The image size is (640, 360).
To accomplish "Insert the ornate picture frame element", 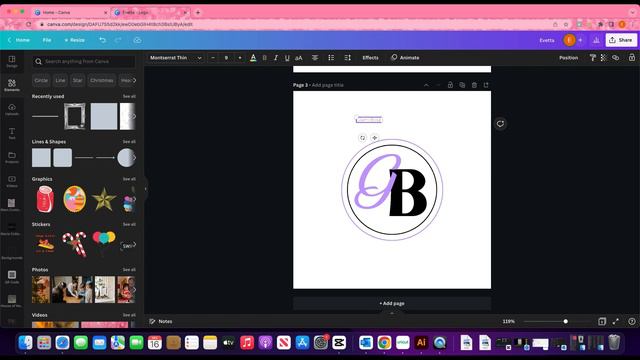I will pyautogui.click(x=75, y=116).
